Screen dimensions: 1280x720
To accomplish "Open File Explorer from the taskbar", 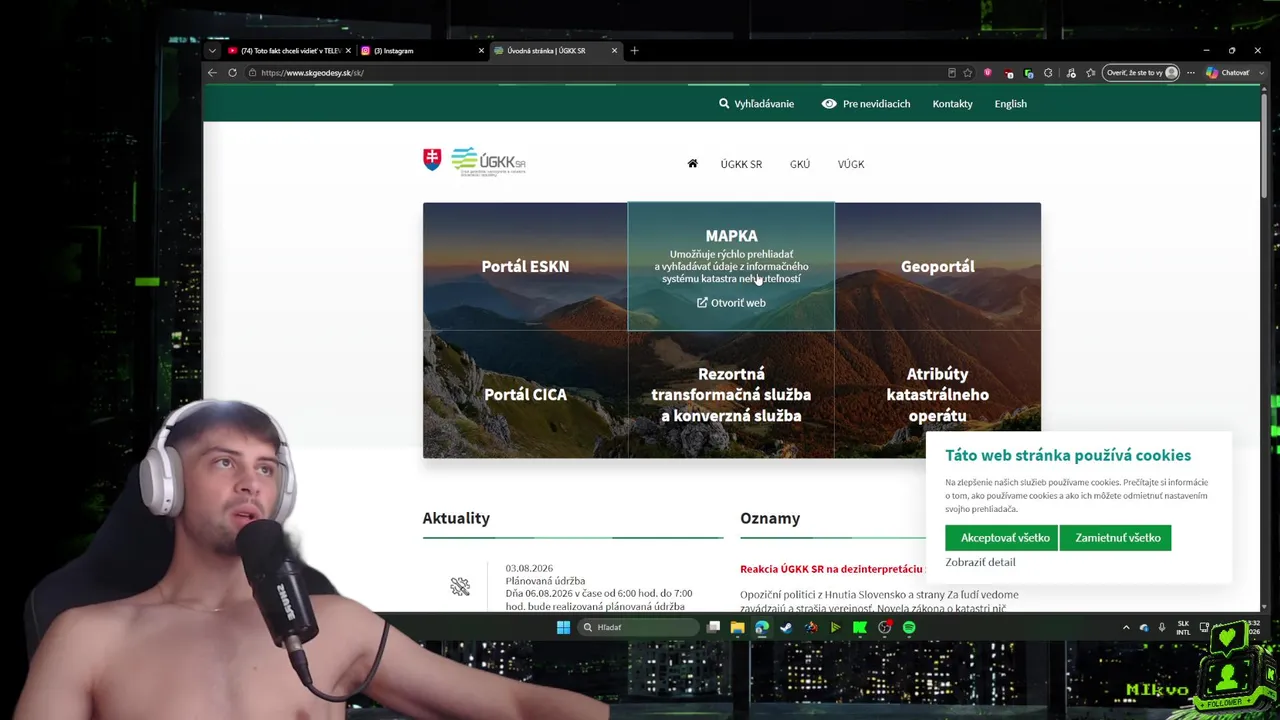I will point(737,627).
